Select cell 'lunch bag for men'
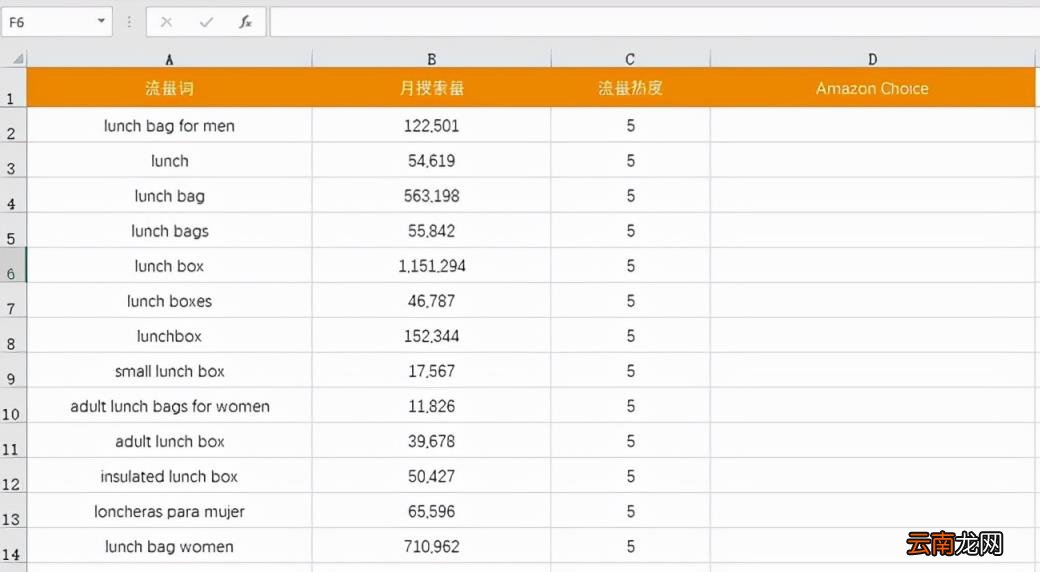The height and width of the screenshot is (572, 1040). [x=169, y=125]
